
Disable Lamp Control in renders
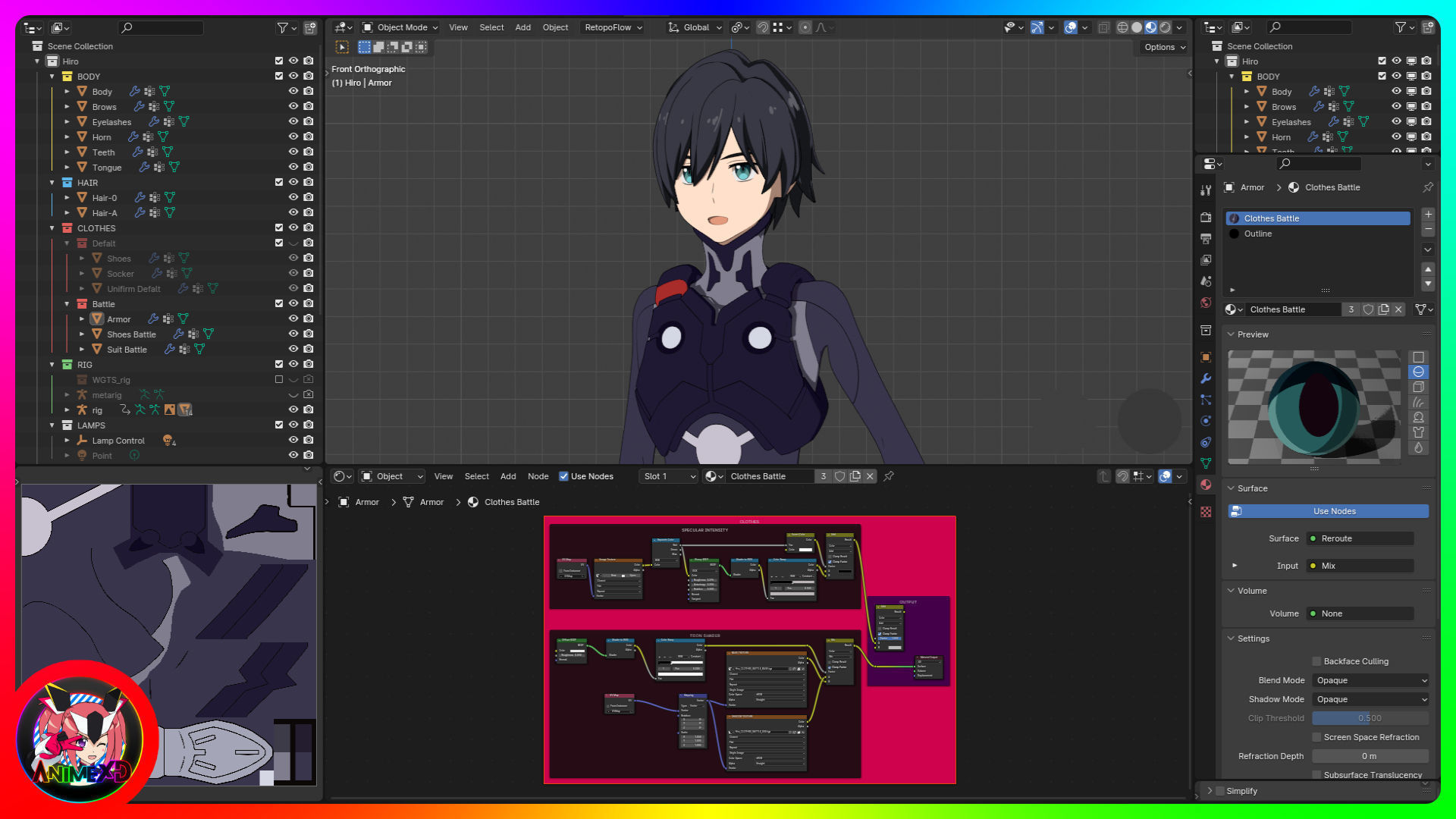coord(309,440)
